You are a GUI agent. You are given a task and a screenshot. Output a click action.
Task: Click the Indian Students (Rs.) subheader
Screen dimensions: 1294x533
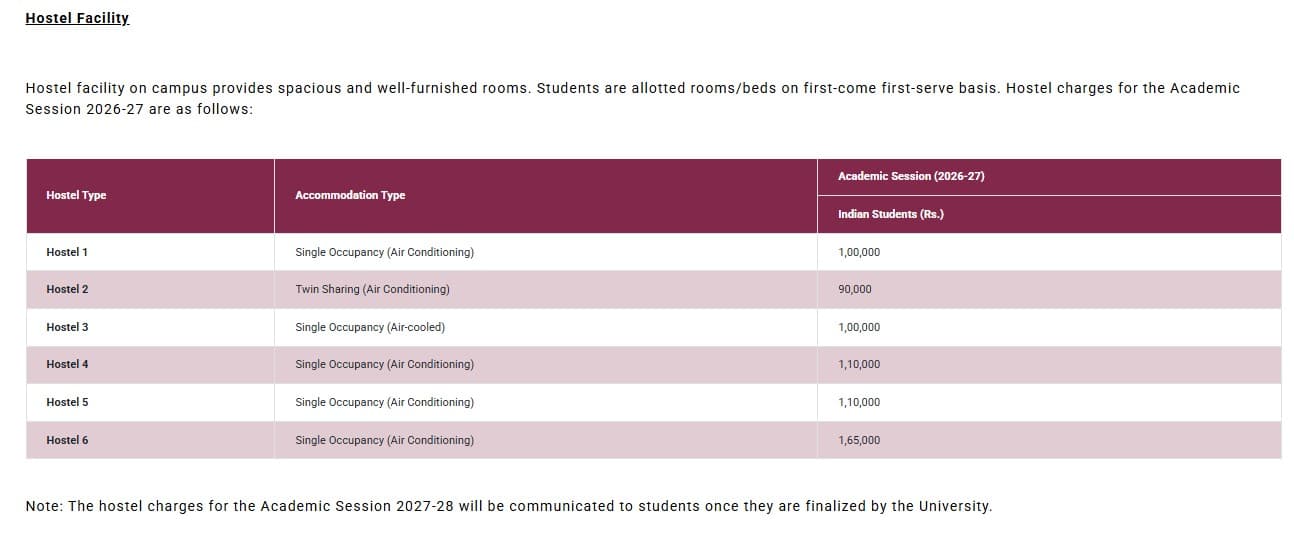[x=890, y=214]
